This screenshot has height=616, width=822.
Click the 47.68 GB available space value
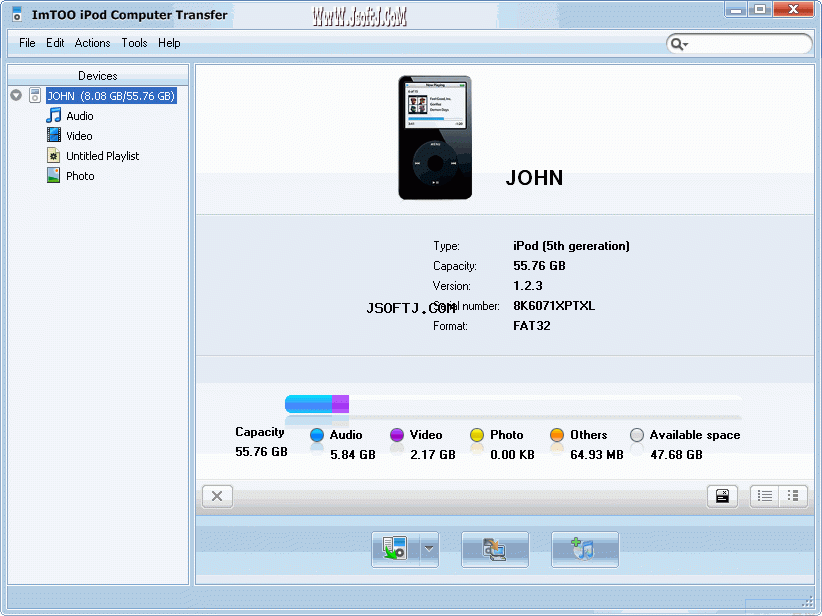tap(676, 455)
